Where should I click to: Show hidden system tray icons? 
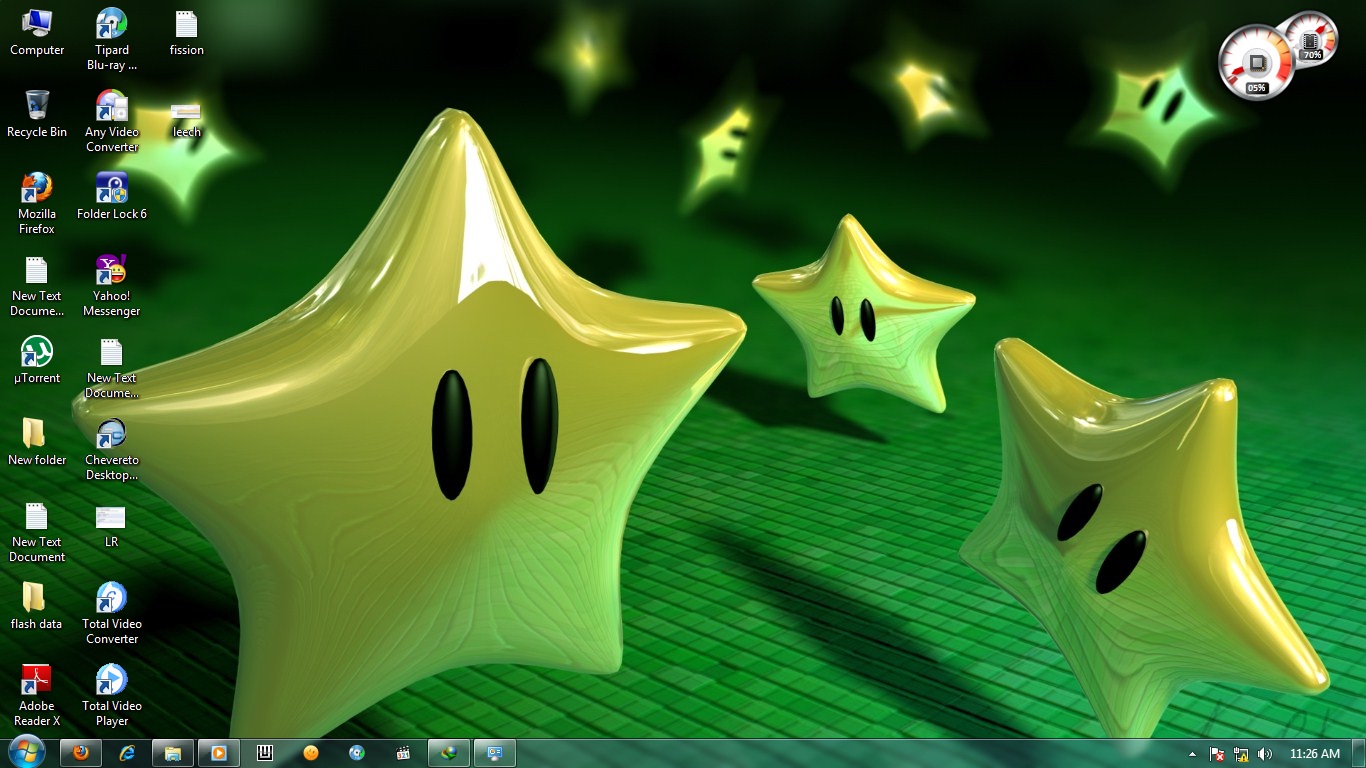point(1192,754)
